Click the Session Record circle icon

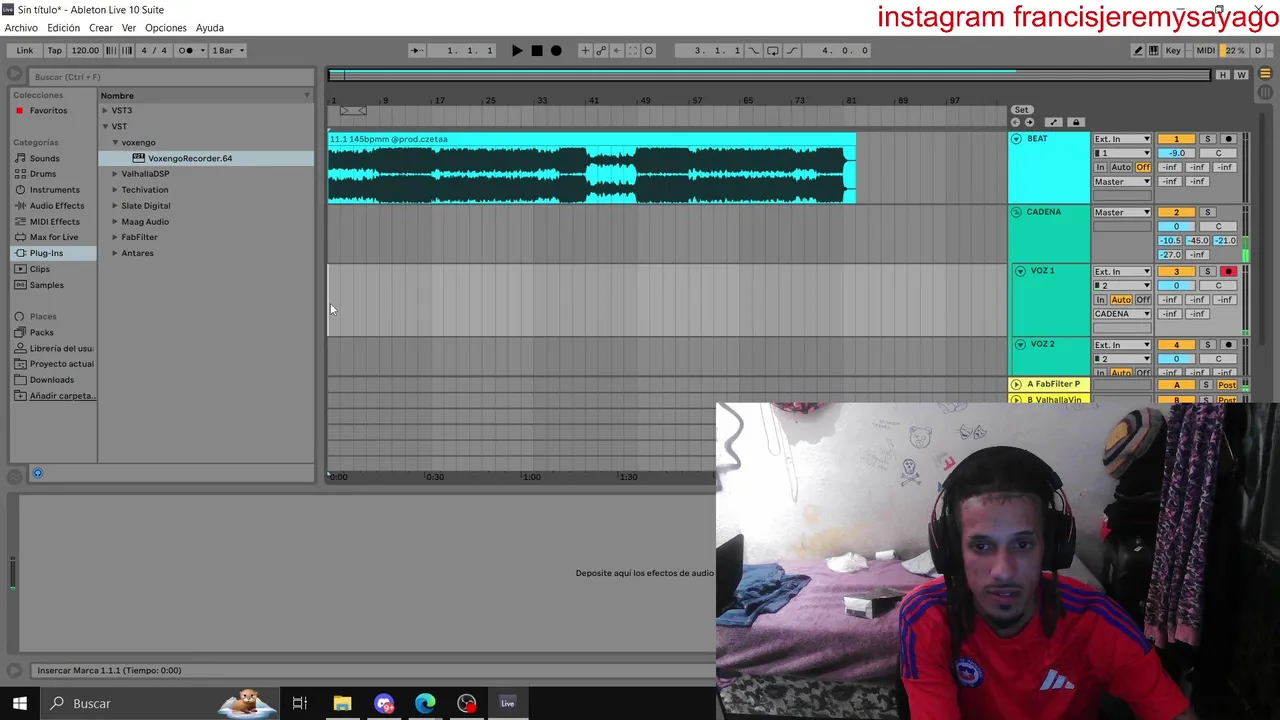pos(649,50)
